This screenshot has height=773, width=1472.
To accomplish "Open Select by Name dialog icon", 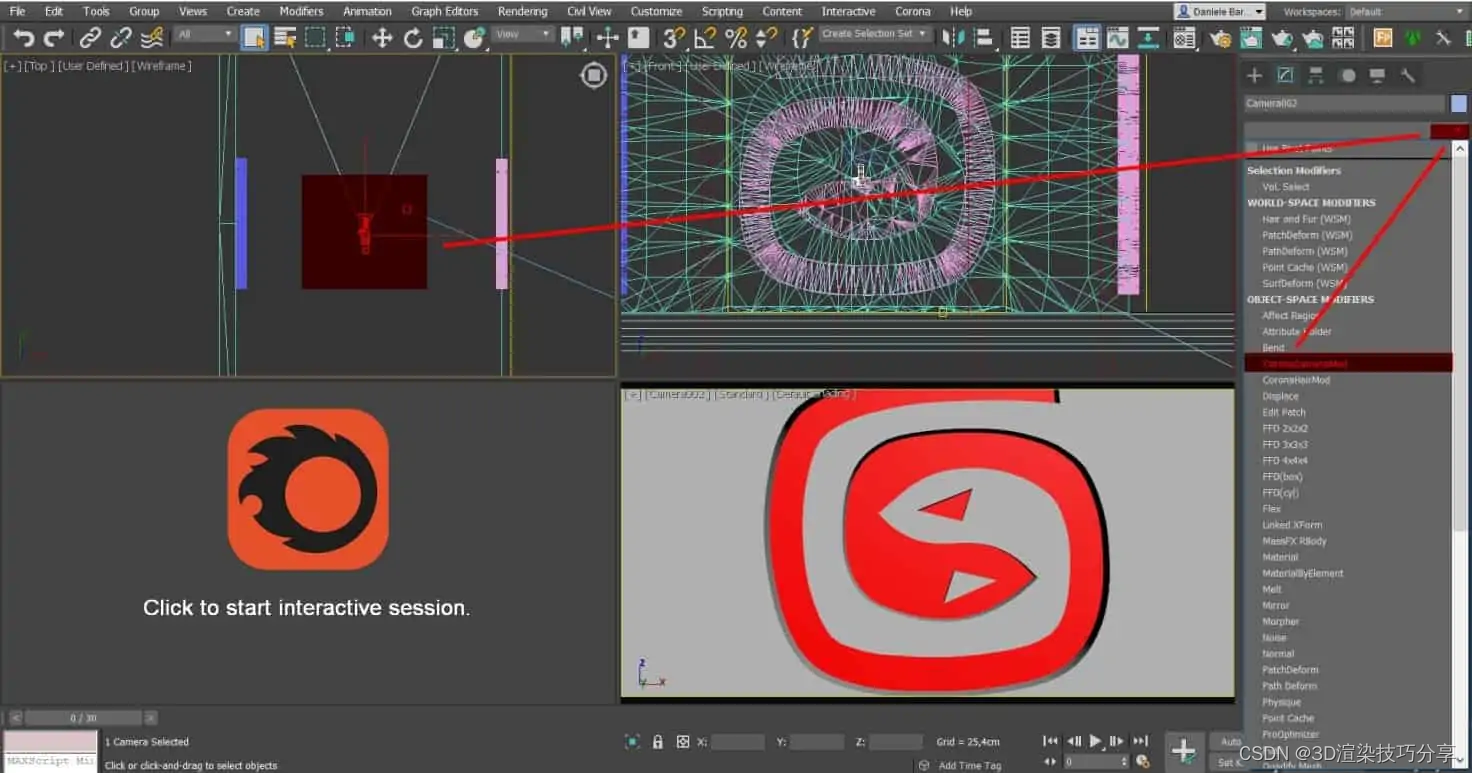I will pos(285,38).
